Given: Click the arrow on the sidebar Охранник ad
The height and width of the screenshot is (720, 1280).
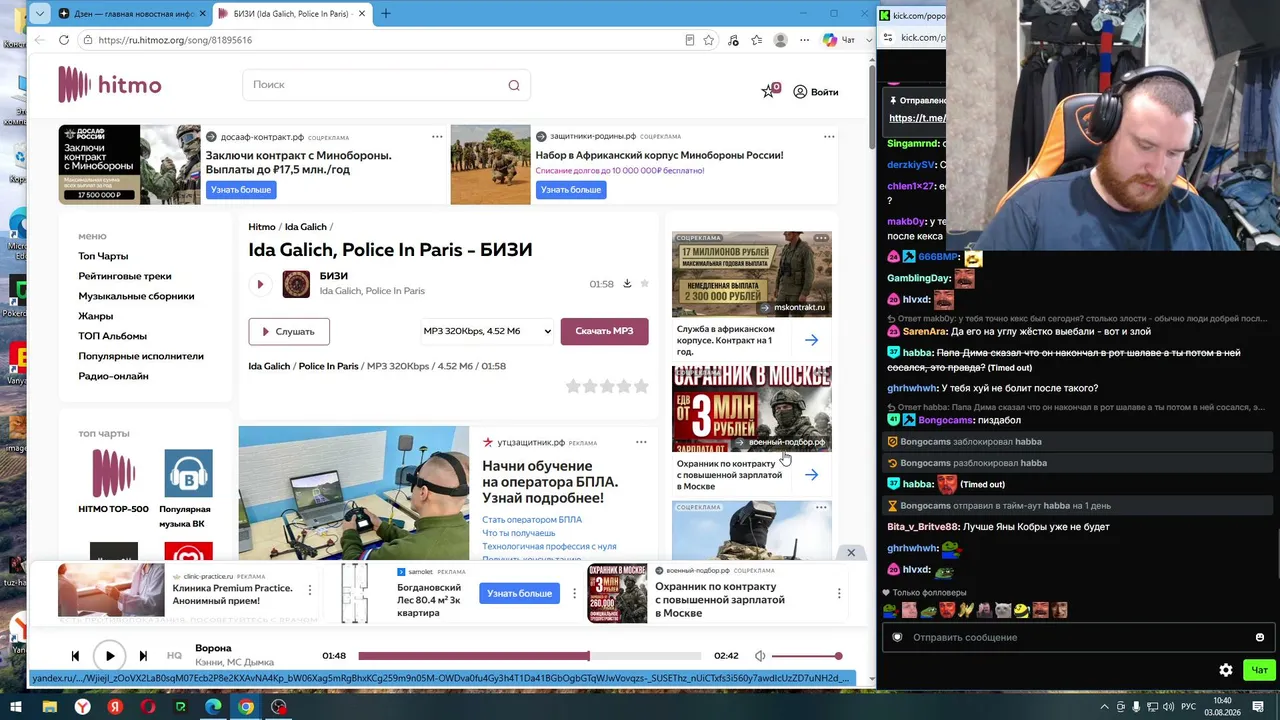Looking at the screenshot, I should click(811, 475).
